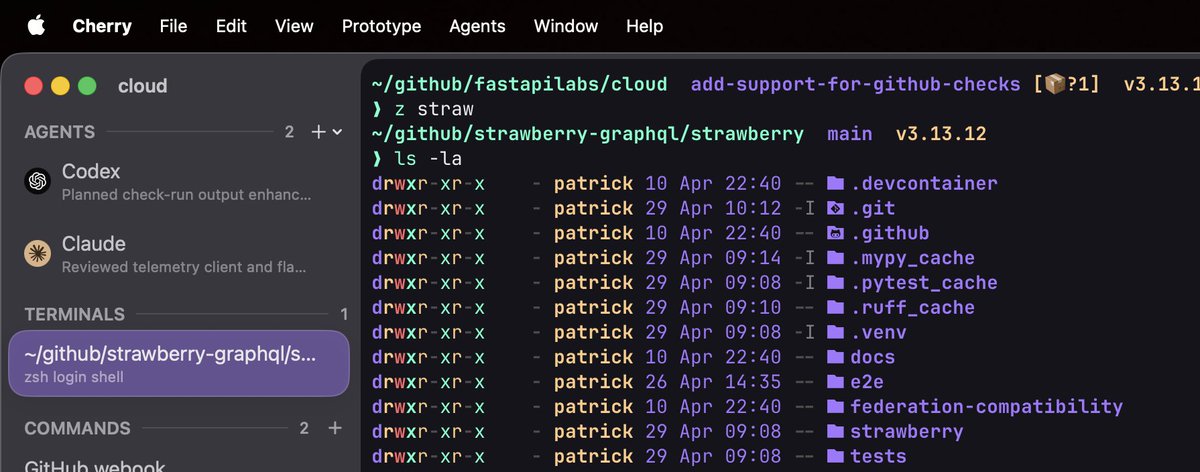The height and width of the screenshot is (472, 1200).
Task: Click the docs directory name
Action: (x=873, y=357)
